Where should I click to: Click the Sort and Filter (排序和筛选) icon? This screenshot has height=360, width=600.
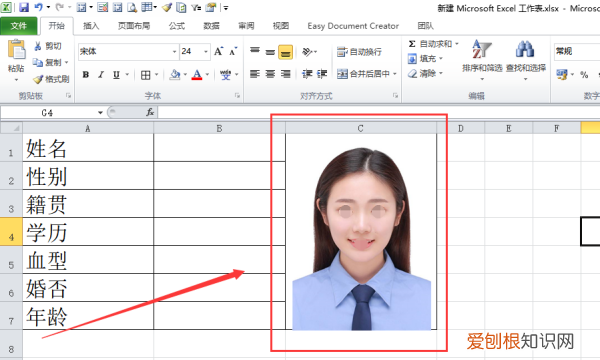[x=481, y=50]
